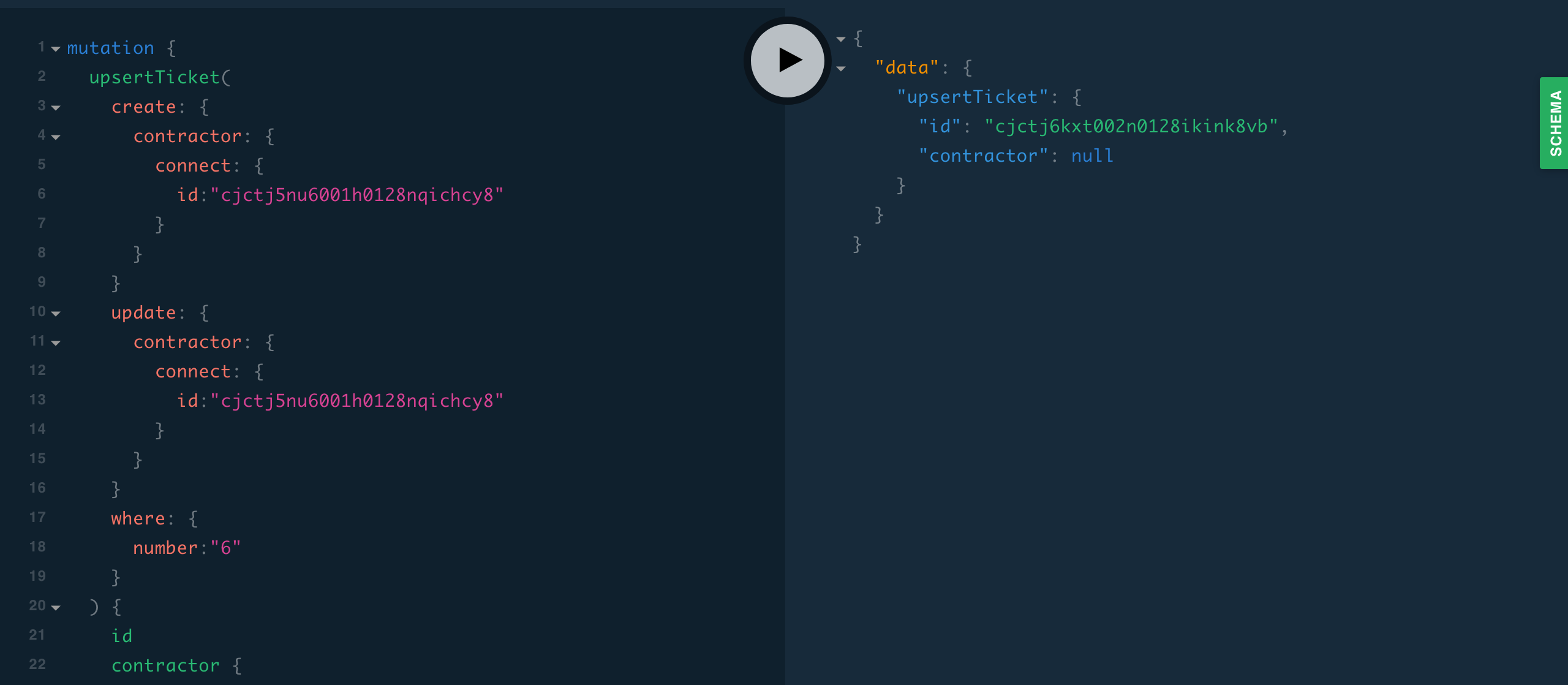The height and width of the screenshot is (685, 1568).
Task: Click the where argument keyword
Action: coord(138,518)
